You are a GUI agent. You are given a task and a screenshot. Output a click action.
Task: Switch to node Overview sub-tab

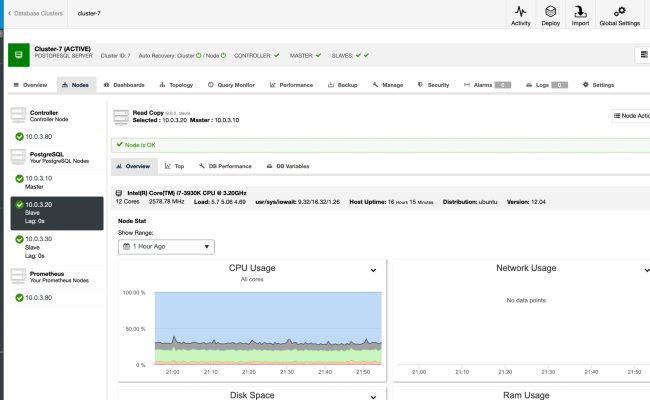tap(134, 166)
